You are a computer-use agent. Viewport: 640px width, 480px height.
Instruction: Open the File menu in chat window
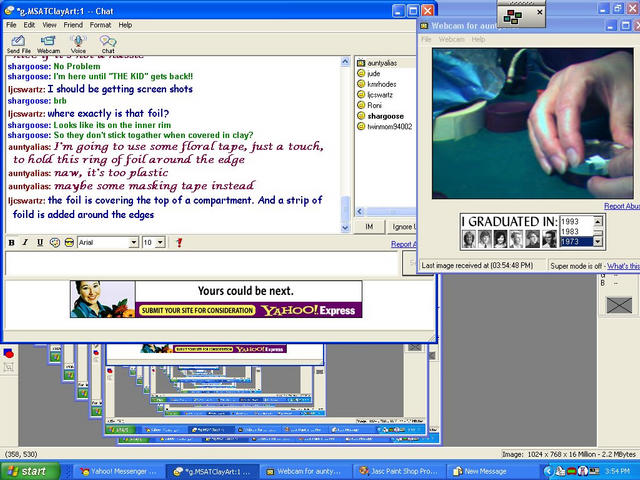point(11,25)
